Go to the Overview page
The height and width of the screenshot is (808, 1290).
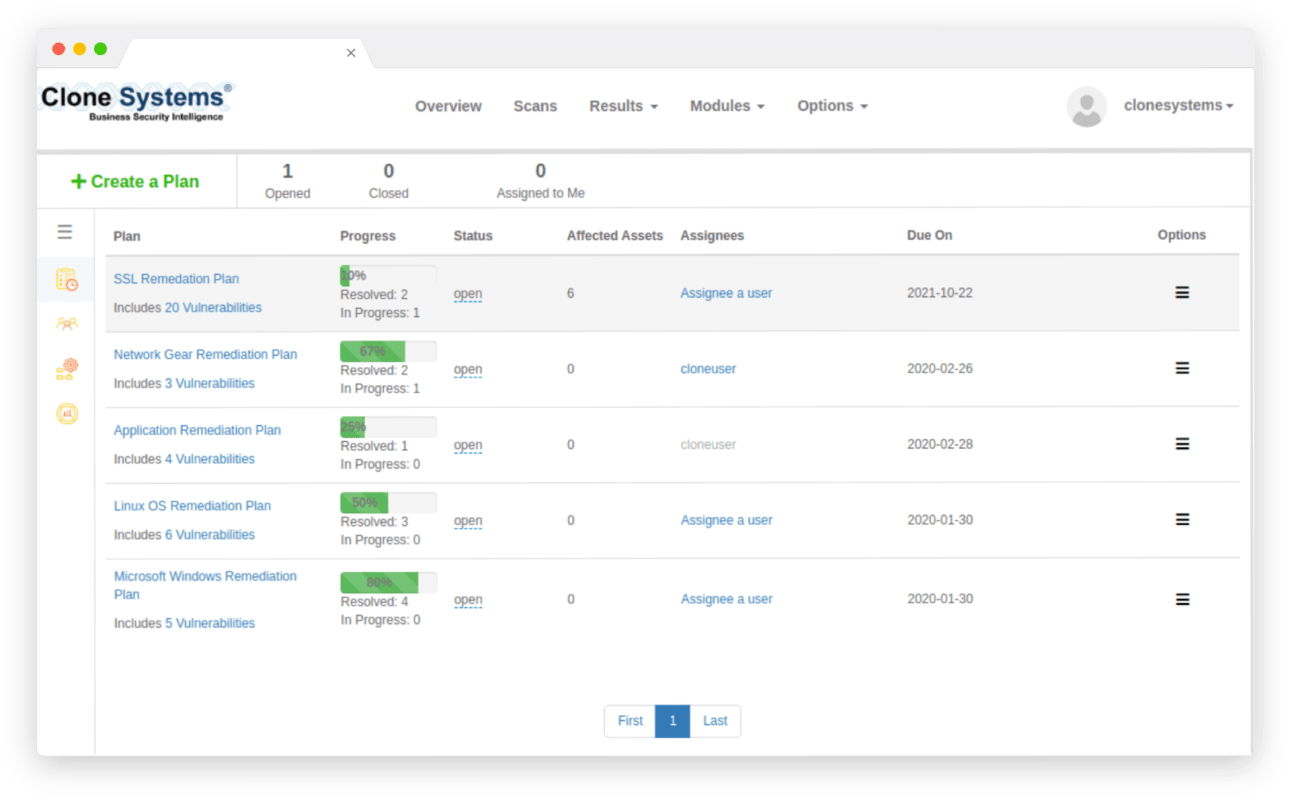(448, 106)
